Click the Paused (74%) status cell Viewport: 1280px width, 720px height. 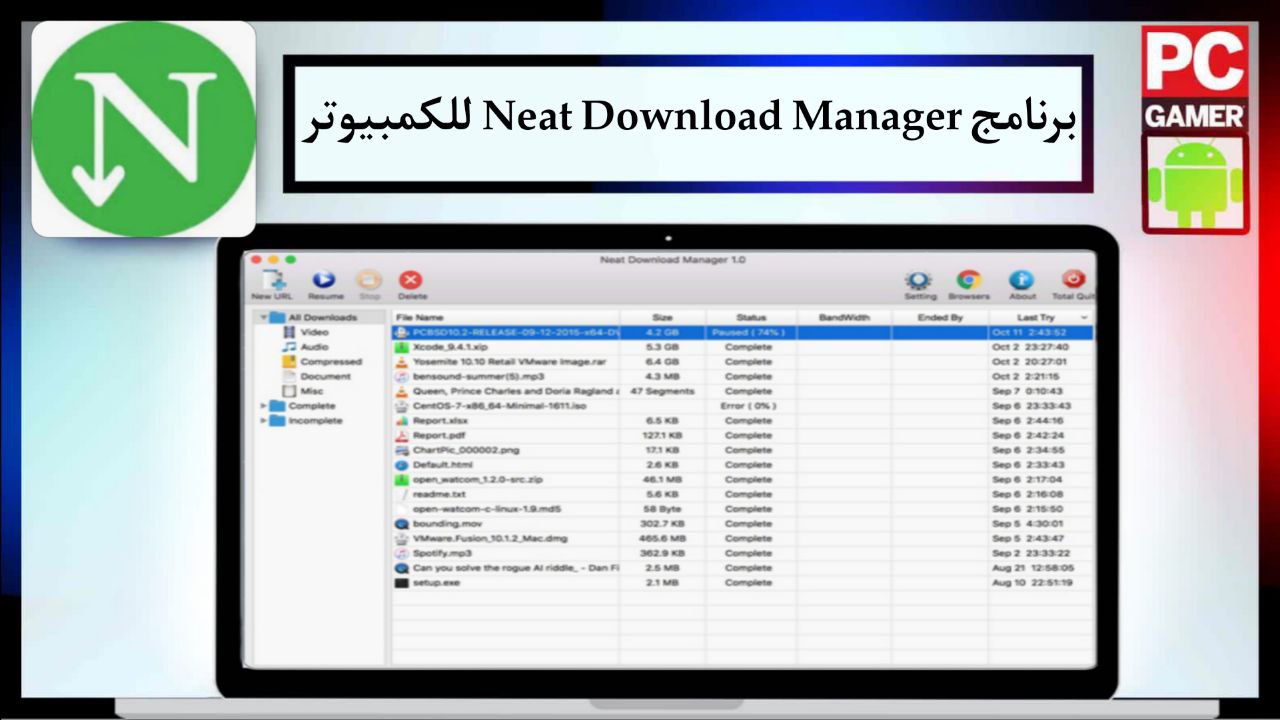[x=750, y=332]
